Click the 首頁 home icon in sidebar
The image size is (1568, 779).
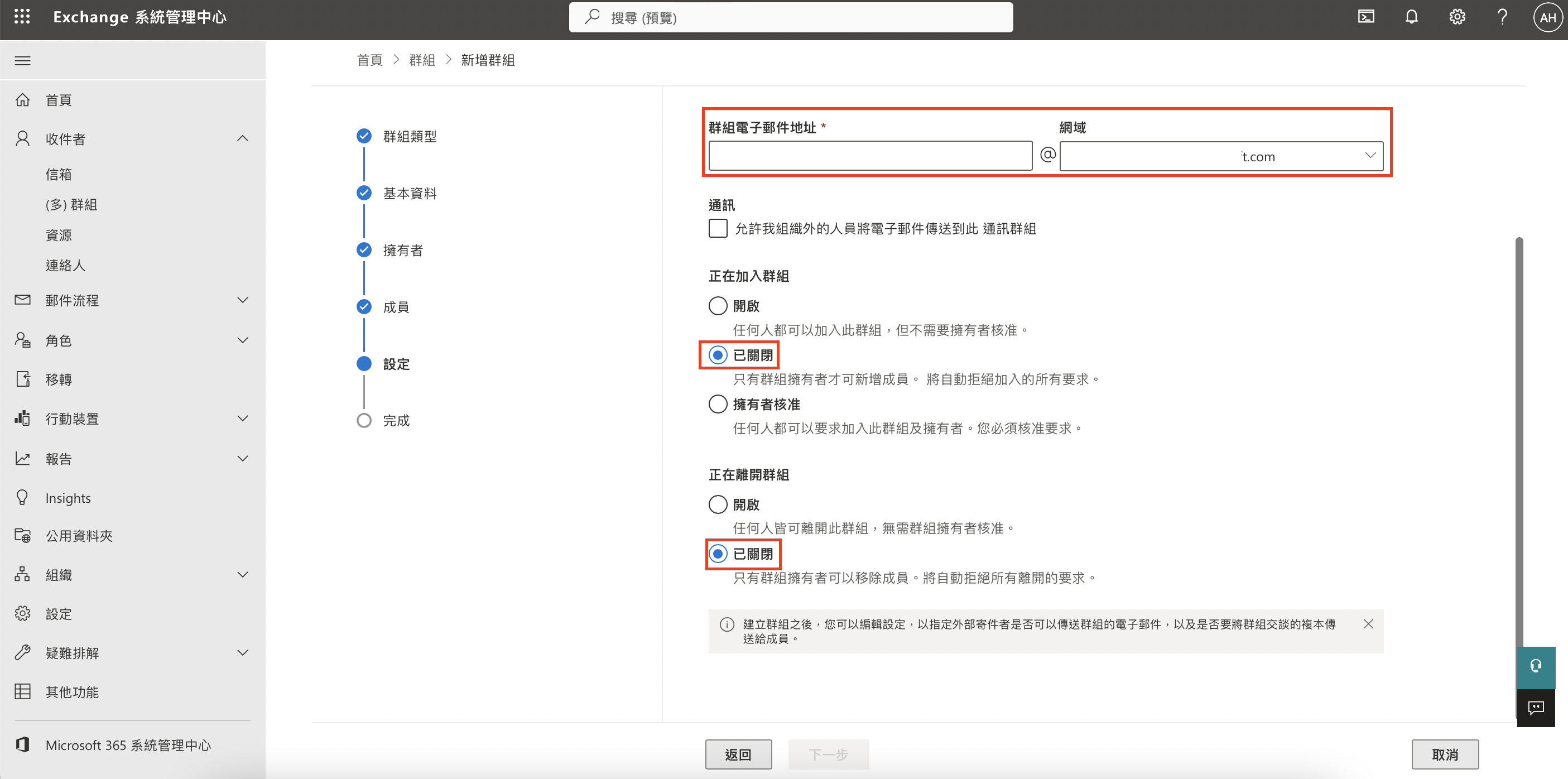coord(22,100)
